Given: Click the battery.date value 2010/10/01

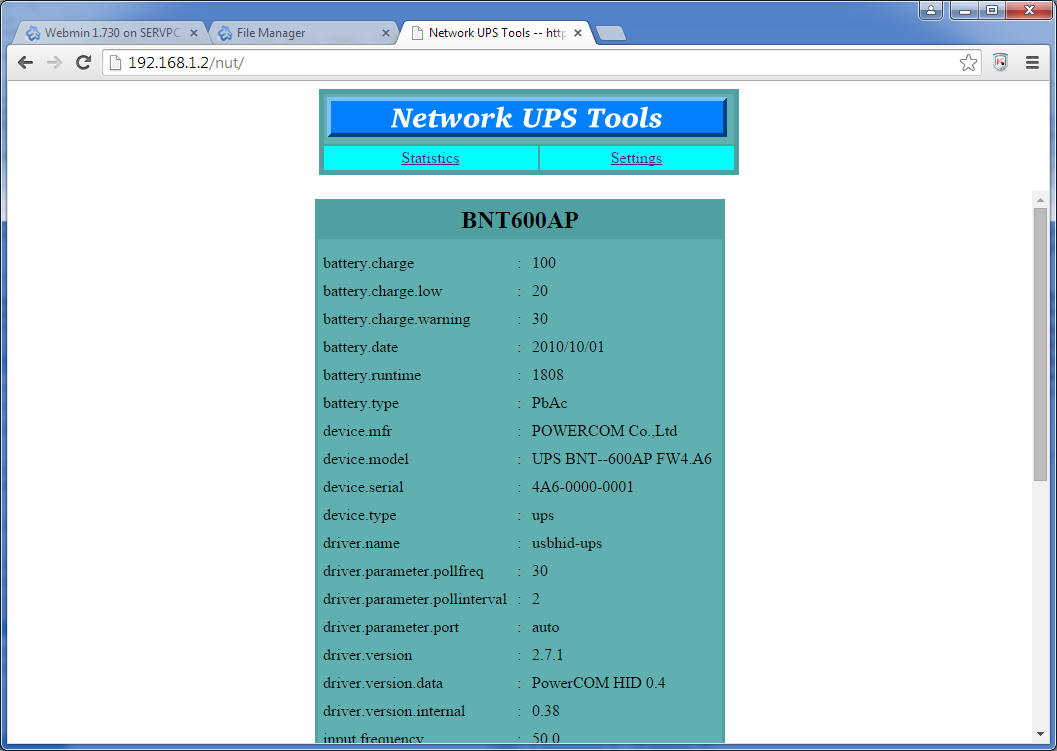Looking at the screenshot, I should [568, 347].
